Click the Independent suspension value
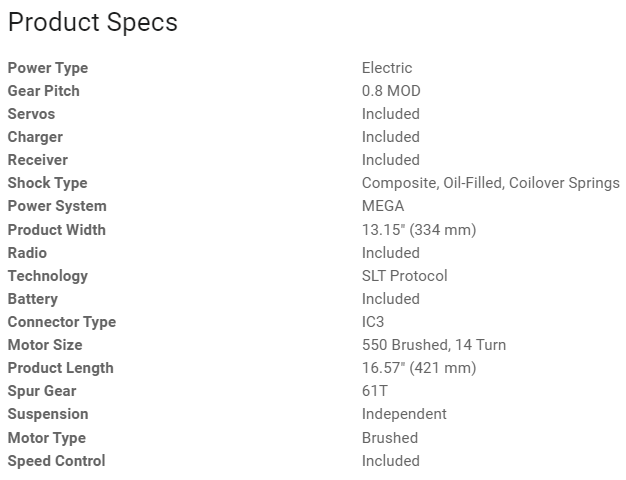626x480 pixels. pyautogui.click(x=404, y=414)
